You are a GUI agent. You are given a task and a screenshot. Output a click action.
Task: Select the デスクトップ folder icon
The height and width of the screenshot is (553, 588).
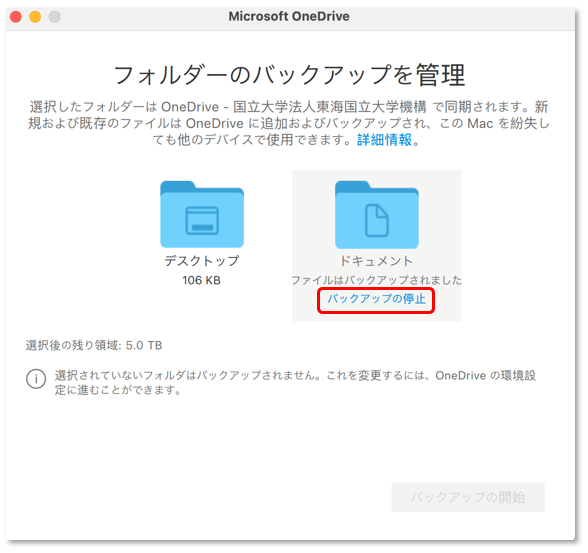202,214
